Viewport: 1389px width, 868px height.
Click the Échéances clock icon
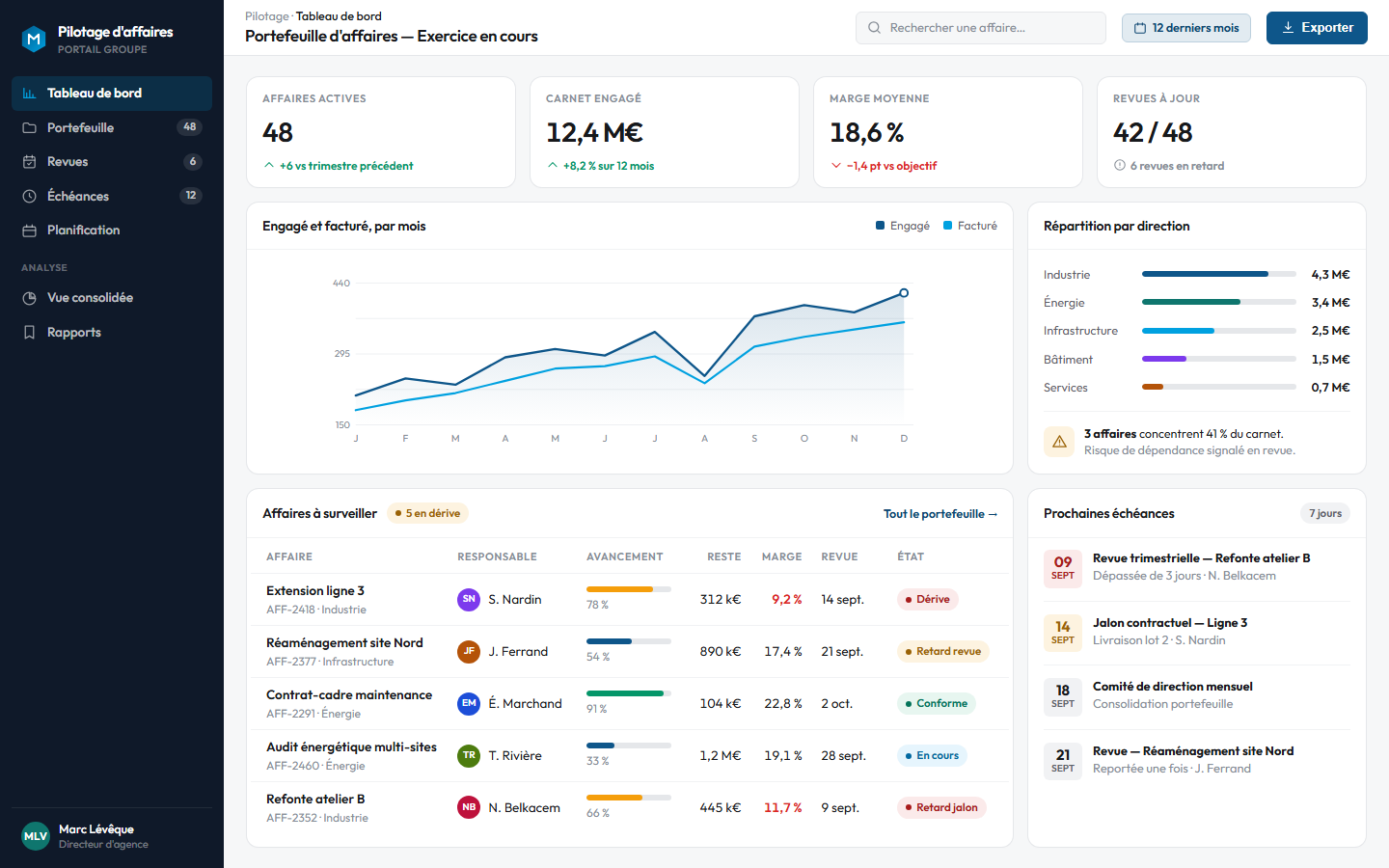pyautogui.click(x=29, y=196)
